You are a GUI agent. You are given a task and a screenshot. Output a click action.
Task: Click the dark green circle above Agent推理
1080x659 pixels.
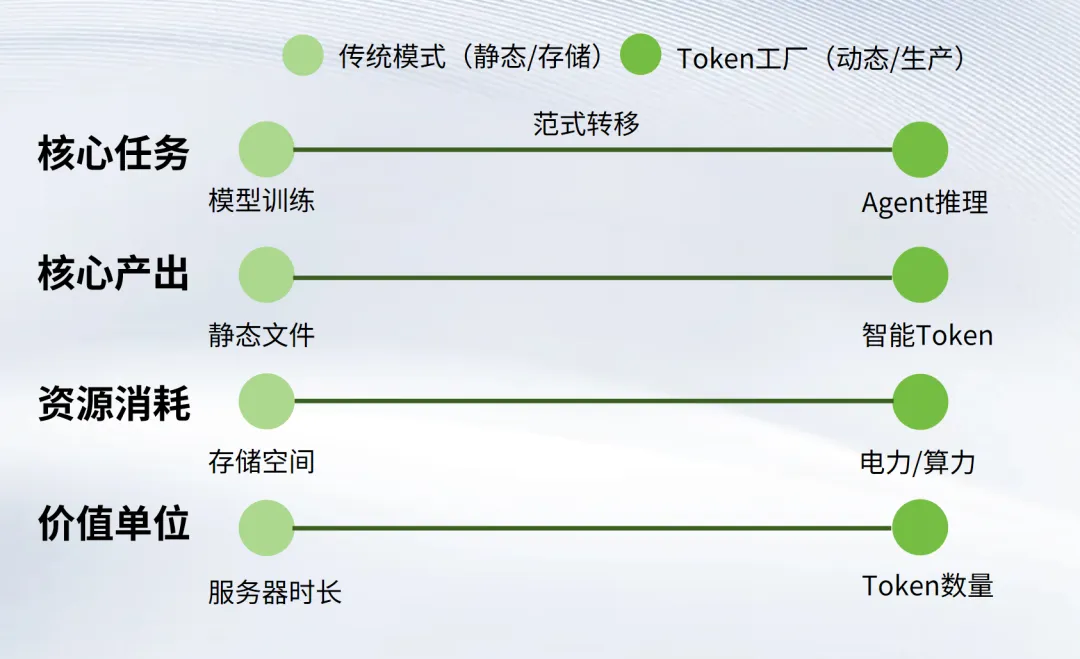[919, 150]
